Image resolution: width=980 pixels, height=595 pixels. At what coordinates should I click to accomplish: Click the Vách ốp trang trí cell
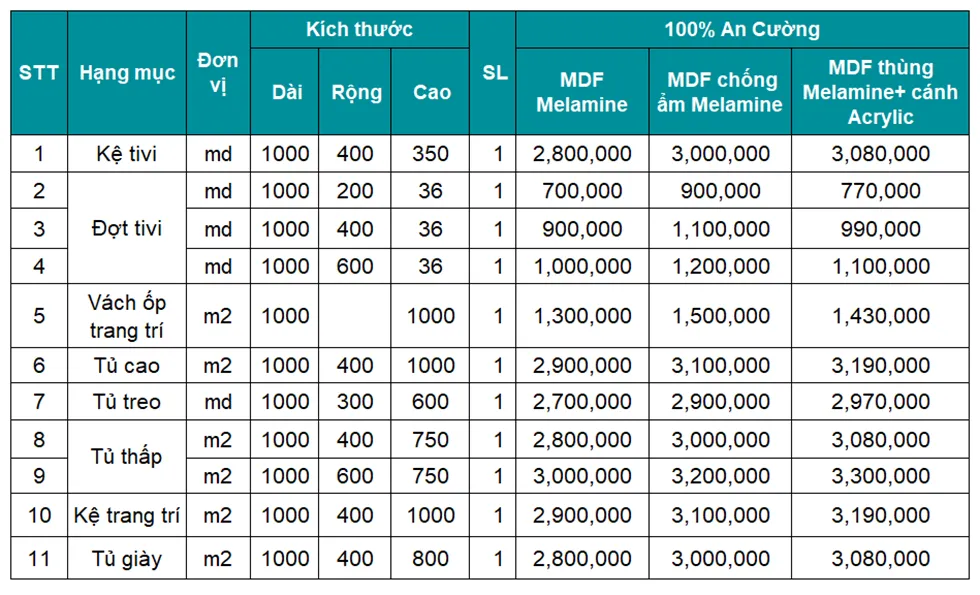point(127,316)
